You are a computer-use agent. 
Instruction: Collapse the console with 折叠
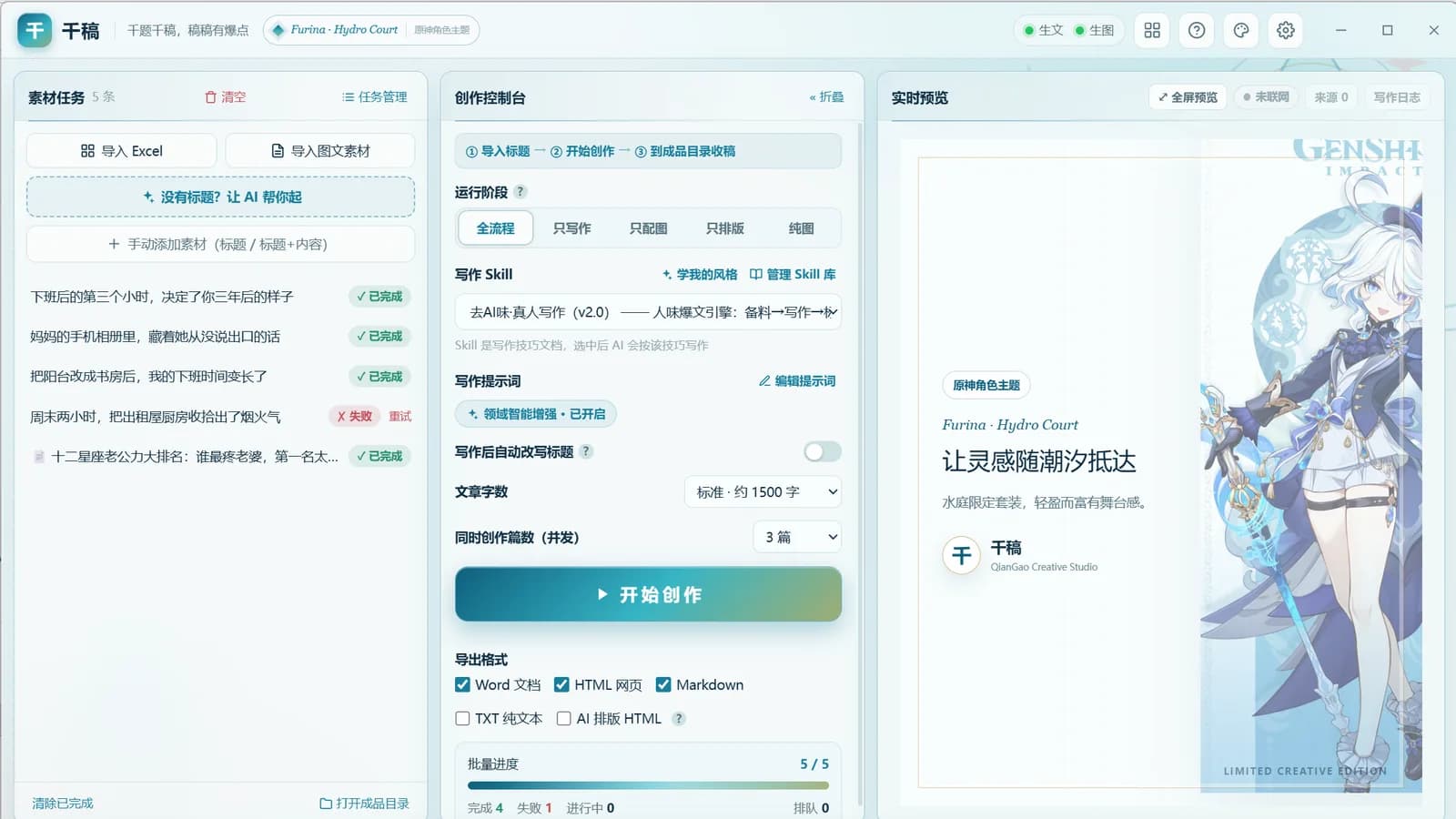click(826, 96)
